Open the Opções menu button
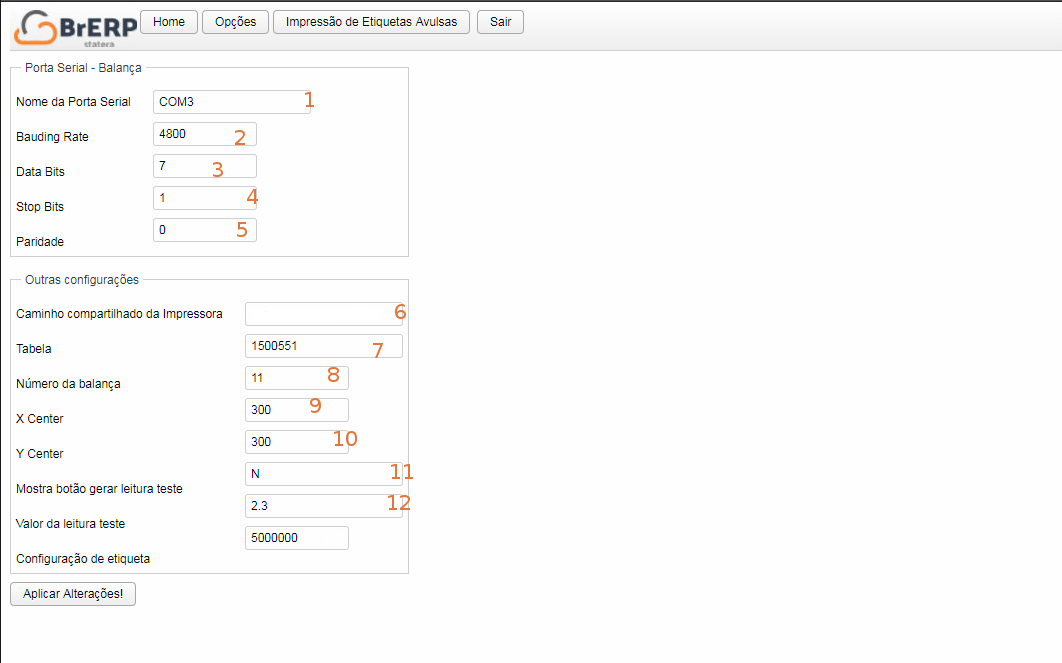Image resolution: width=1062 pixels, height=663 pixels. 235,22
